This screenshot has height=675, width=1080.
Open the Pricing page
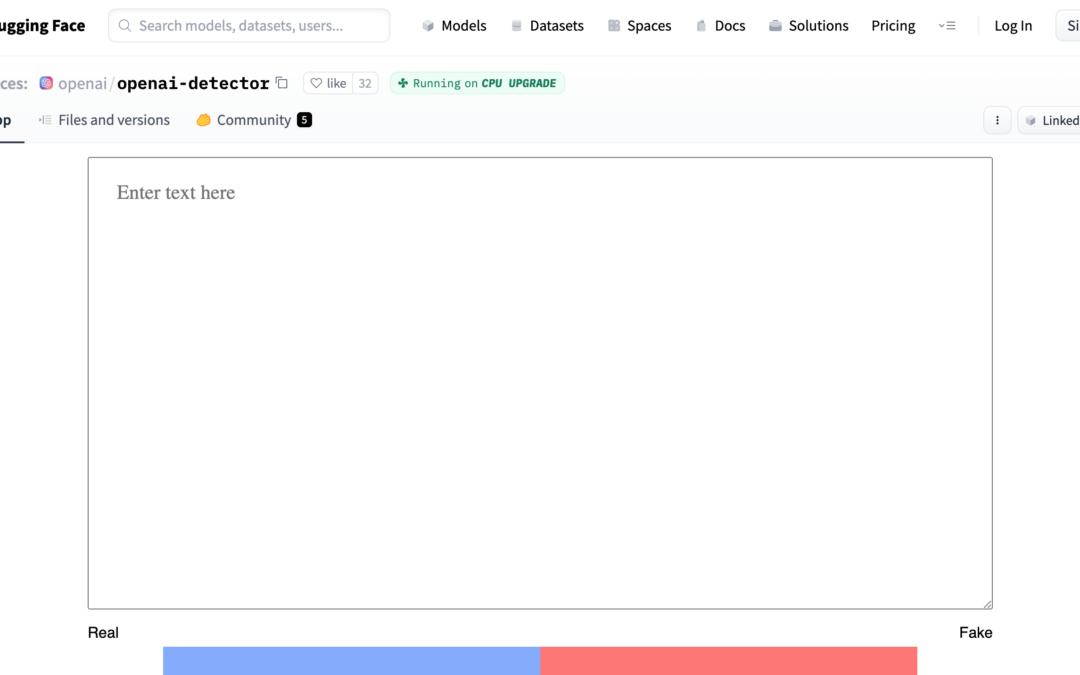click(x=893, y=26)
